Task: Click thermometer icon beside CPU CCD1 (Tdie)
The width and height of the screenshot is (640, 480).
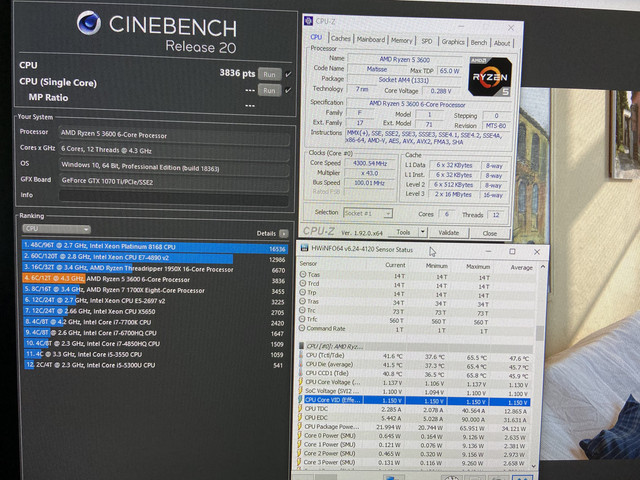Action: (302, 373)
